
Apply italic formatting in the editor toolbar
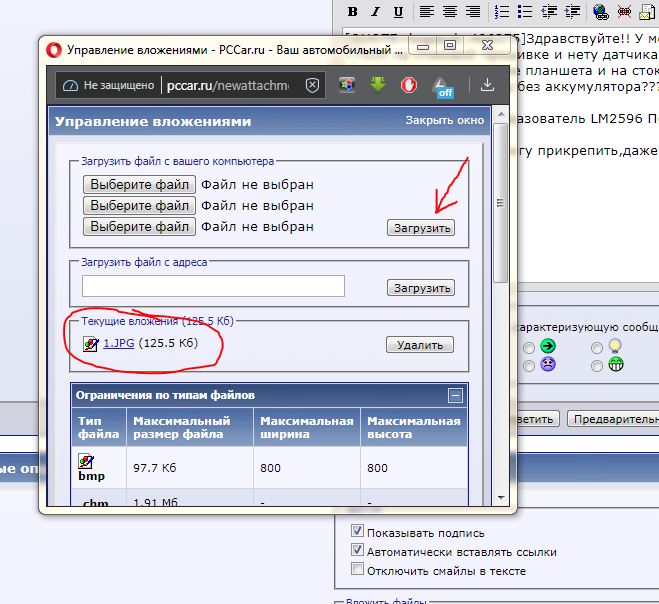point(376,12)
